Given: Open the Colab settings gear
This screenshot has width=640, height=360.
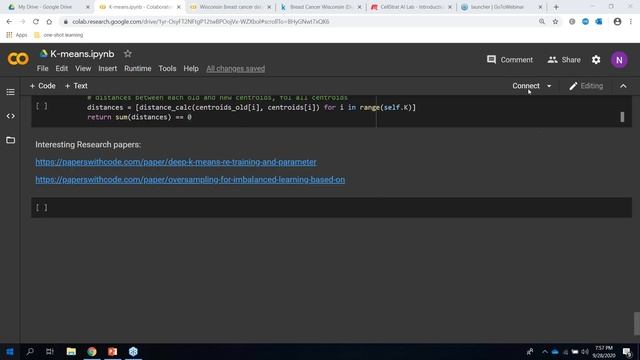Looking at the screenshot, I should (596, 60).
